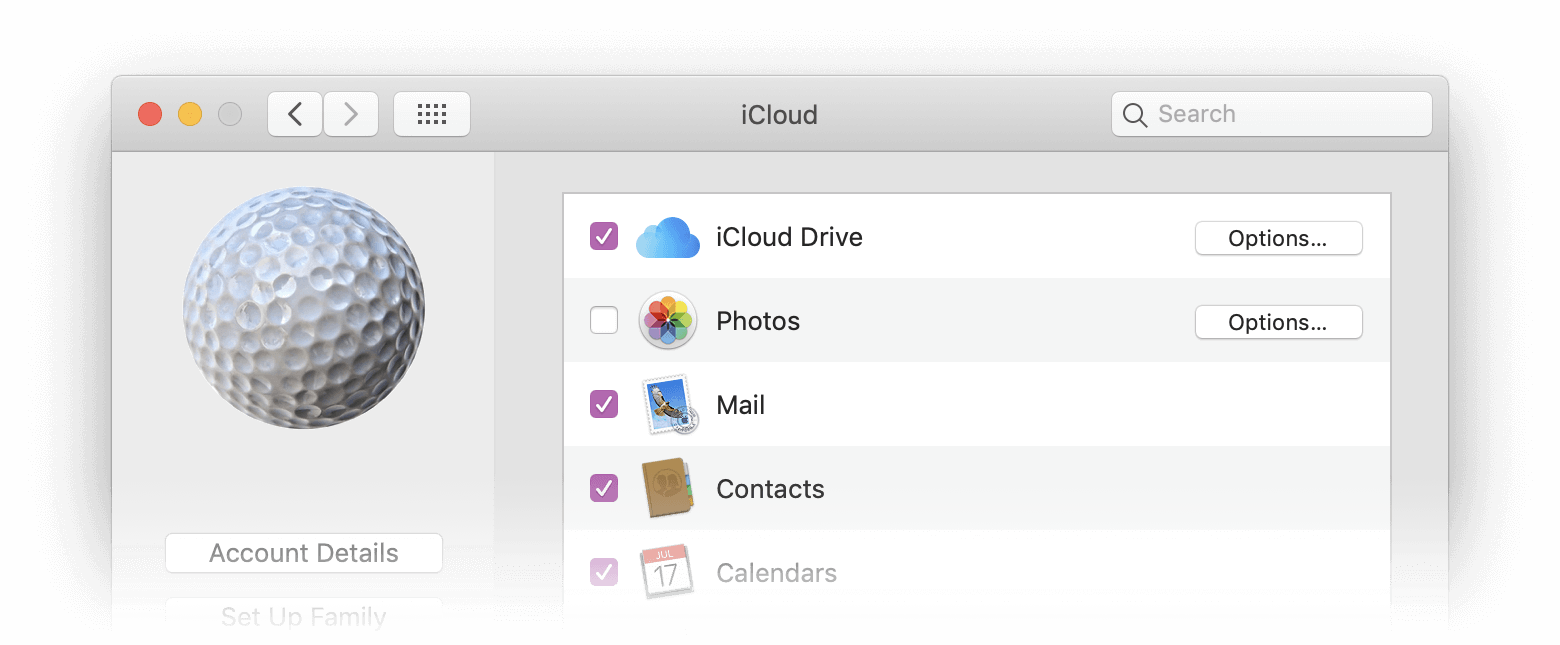Image resolution: width=1560 pixels, height=645 pixels.
Task: Close the iCloud window
Action: 150,114
